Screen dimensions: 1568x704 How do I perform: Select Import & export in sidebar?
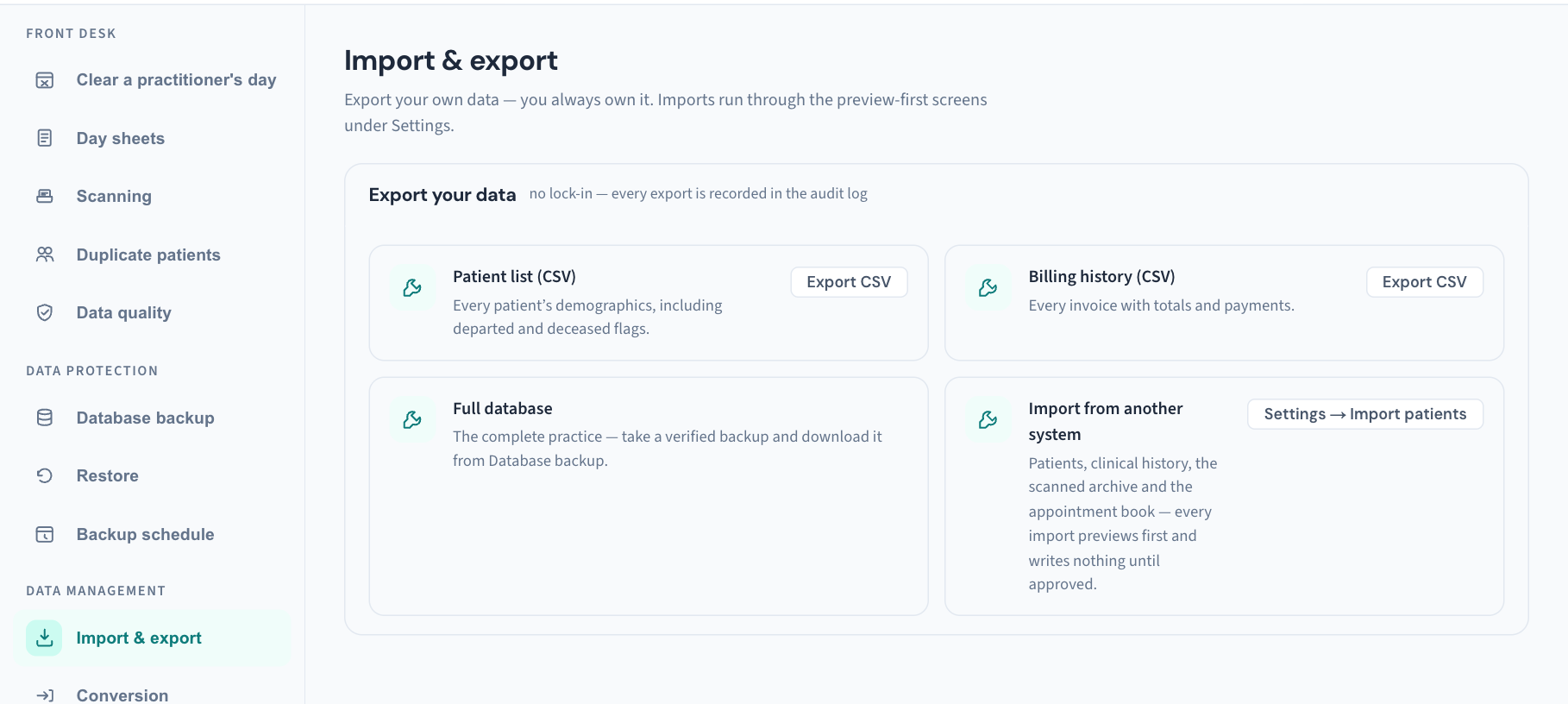click(153, 638)
